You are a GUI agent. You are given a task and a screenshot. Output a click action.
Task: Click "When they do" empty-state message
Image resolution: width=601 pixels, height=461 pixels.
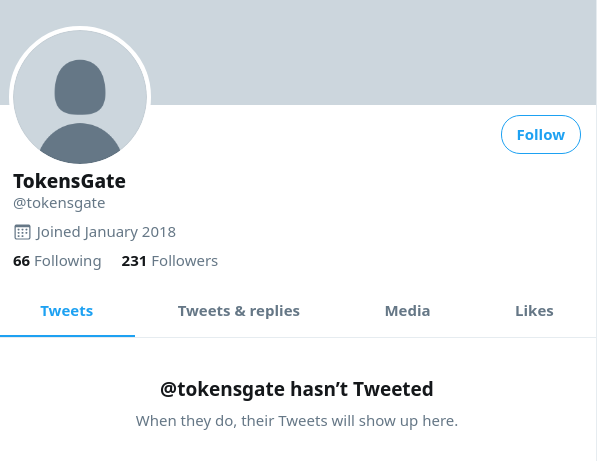pyautogui.click(x=297, y=421)
